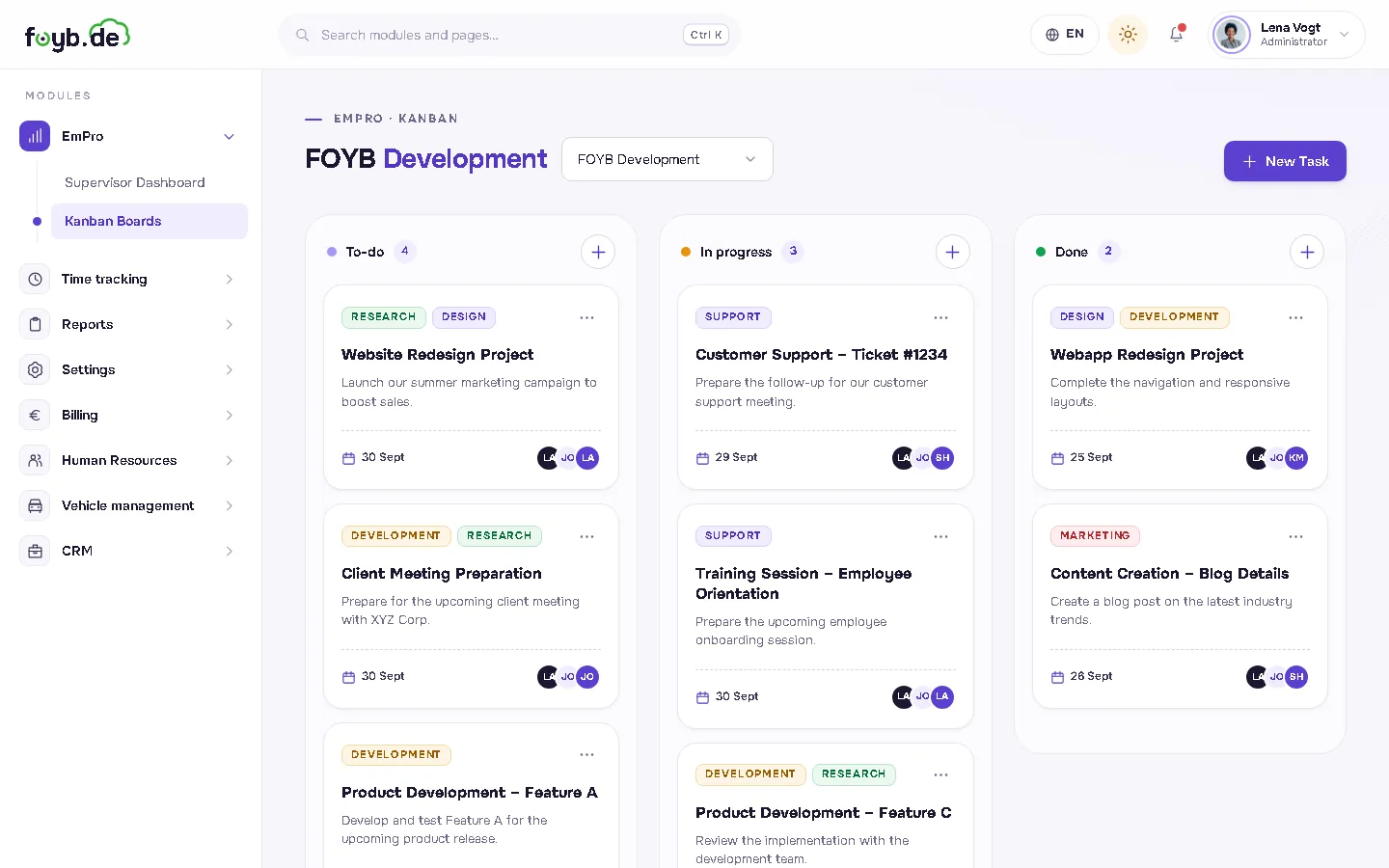
Task: Open options for Customer Support Ticket #1234
Action: coord(940,317)
